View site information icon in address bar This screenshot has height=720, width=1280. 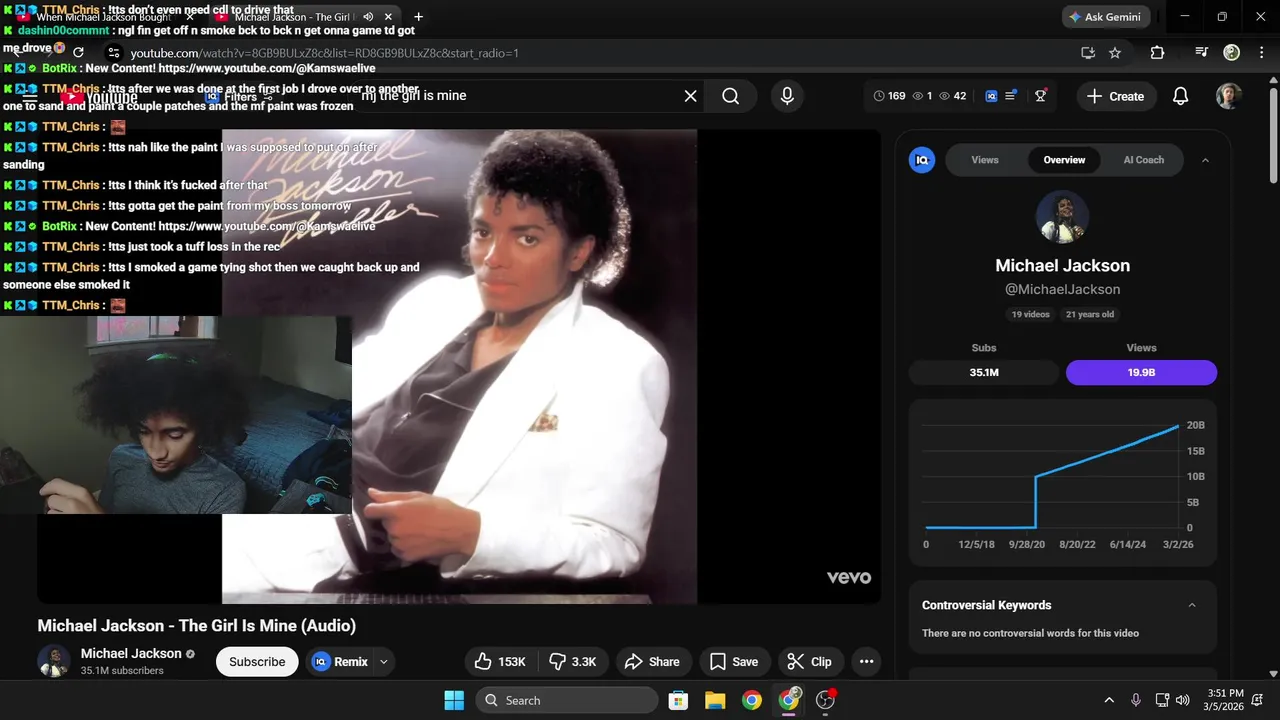pyautogui.click(x=114, y=53)
